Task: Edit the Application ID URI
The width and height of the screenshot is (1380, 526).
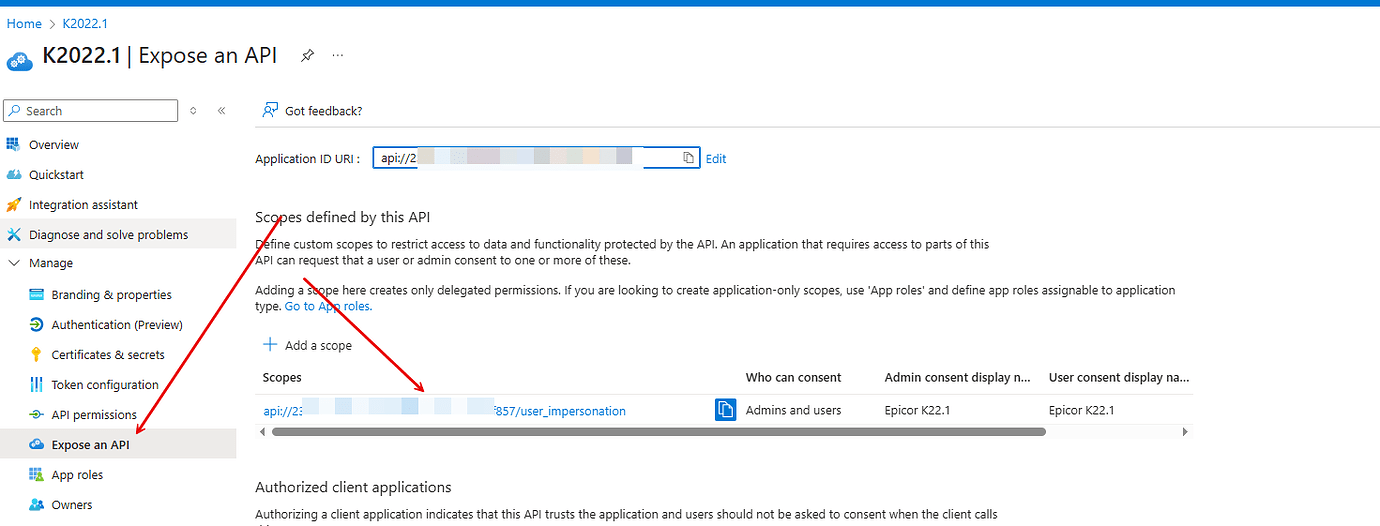Action: (x=716, y=159)
